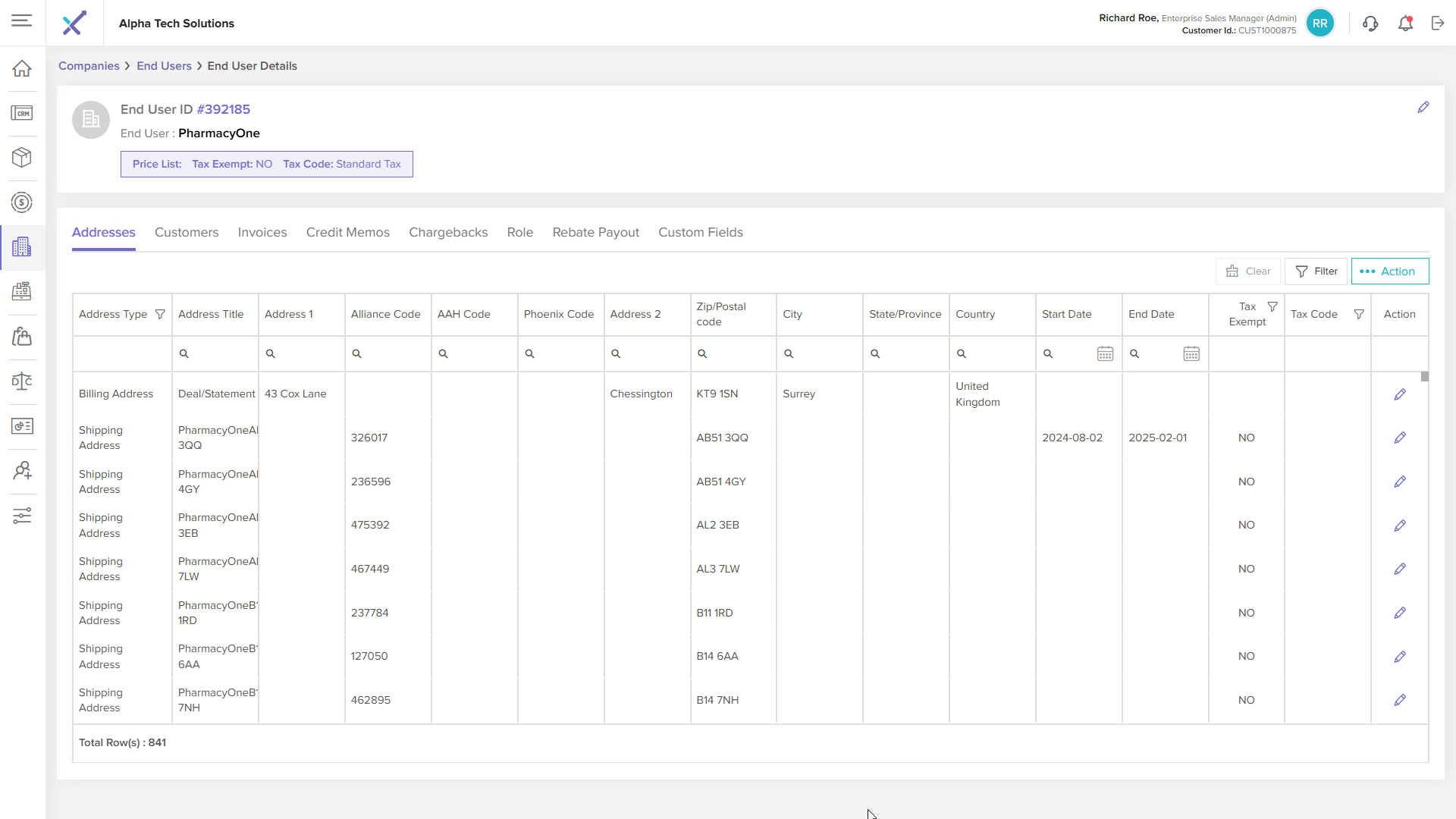Open Tax Code column filter funnel
Screen dimensions: 1456x819
click(1359, 314)
